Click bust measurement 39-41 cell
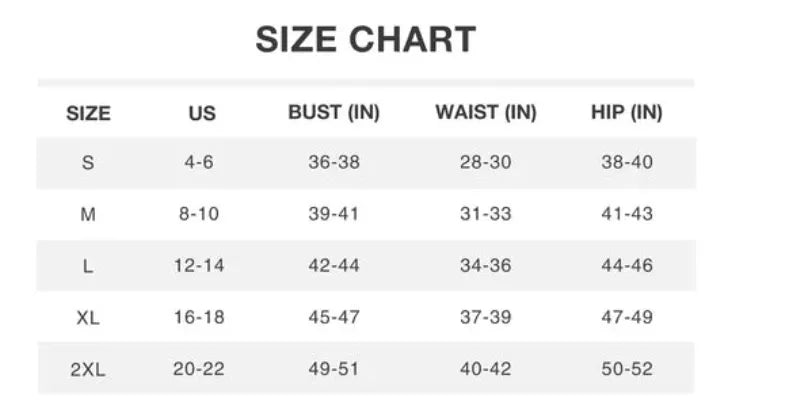The image size is (794, 407). tap(334, 214)
